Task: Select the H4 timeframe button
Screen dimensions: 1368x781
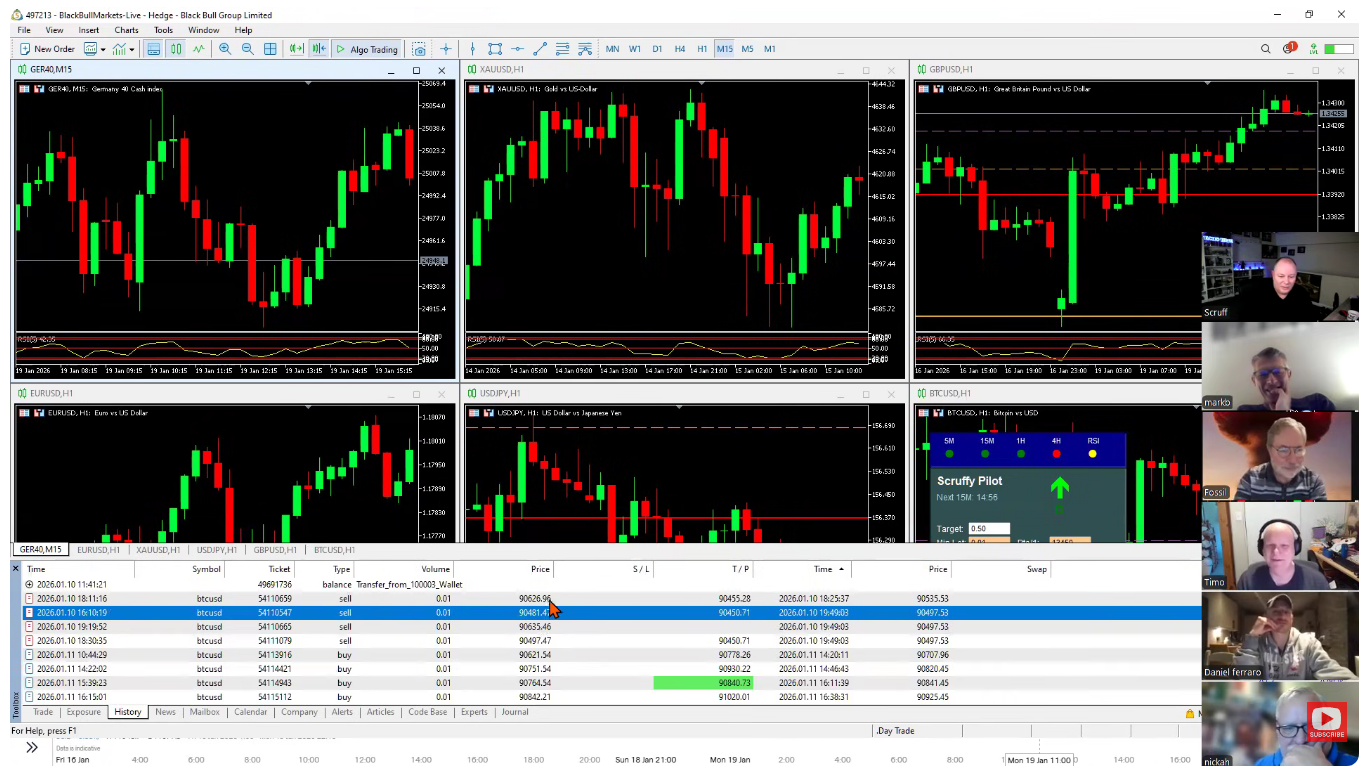Action: (680, 49)
